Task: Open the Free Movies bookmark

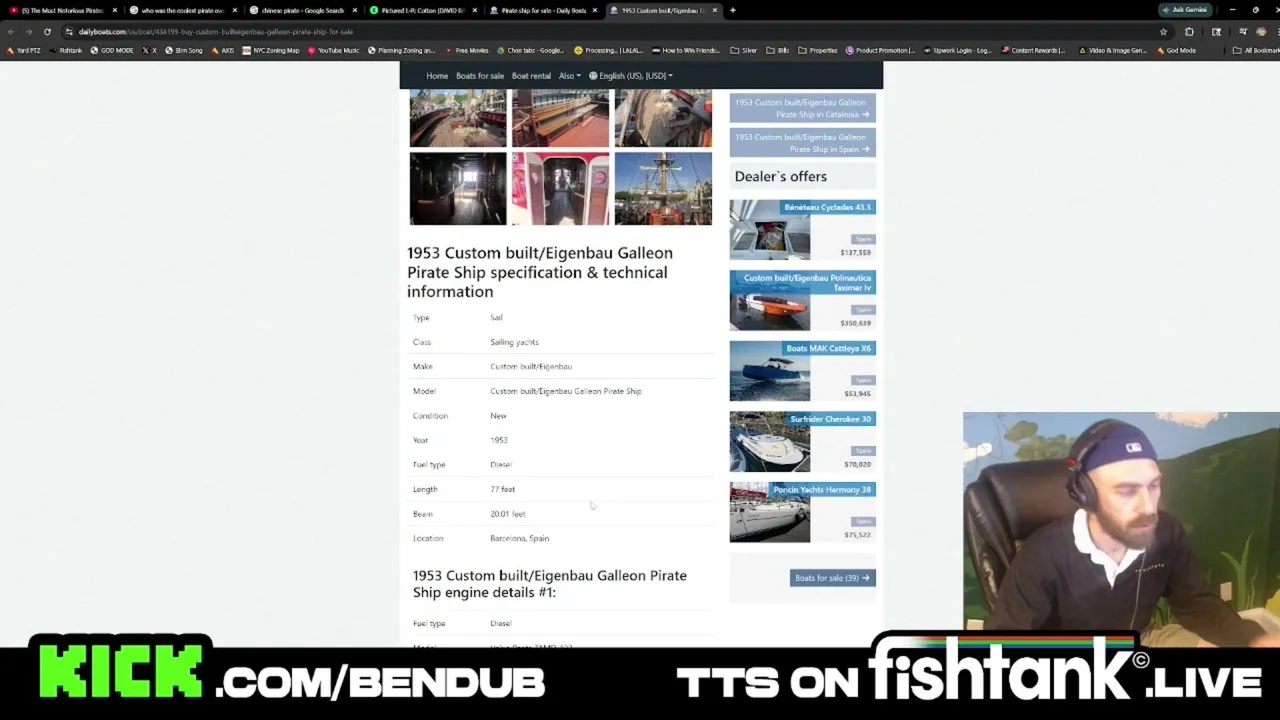Action: tap(467, 50)
